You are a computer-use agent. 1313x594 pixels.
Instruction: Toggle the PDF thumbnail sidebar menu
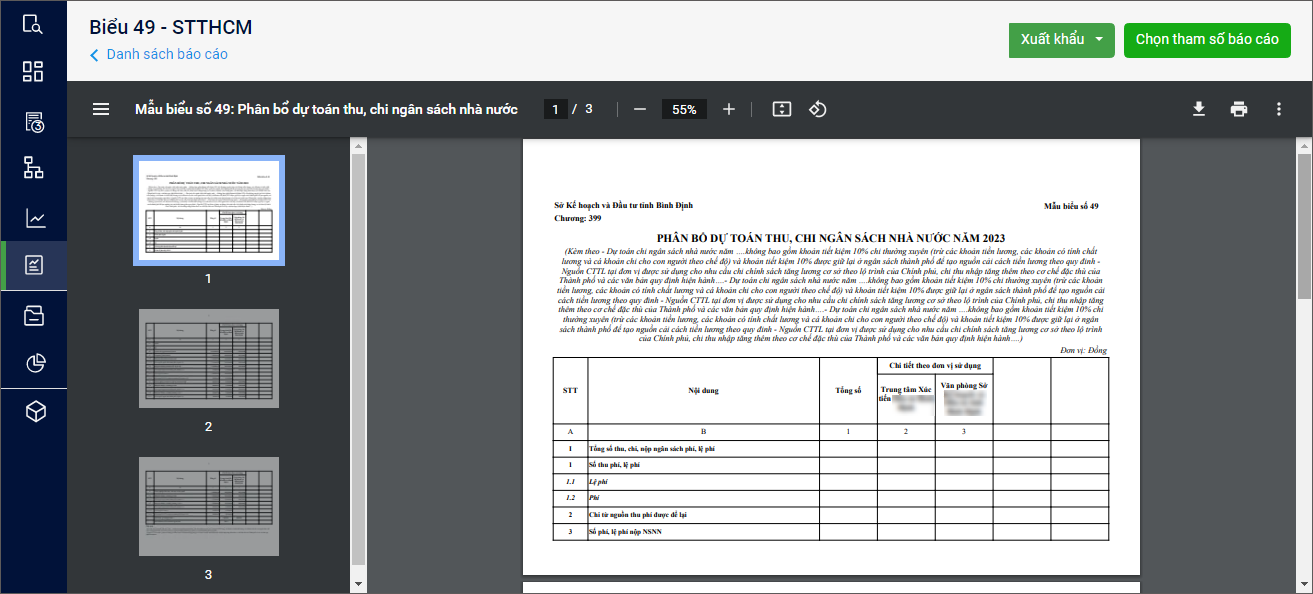tap(101, 109)
